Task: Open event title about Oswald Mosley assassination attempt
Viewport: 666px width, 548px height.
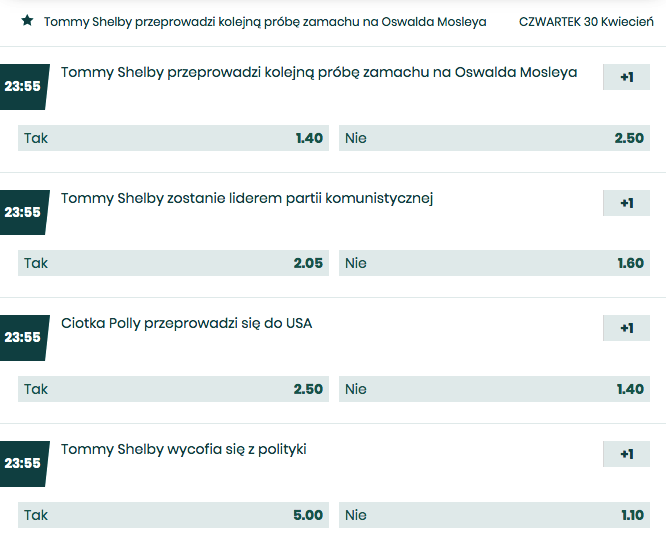Action: click(x=319, y=72)
